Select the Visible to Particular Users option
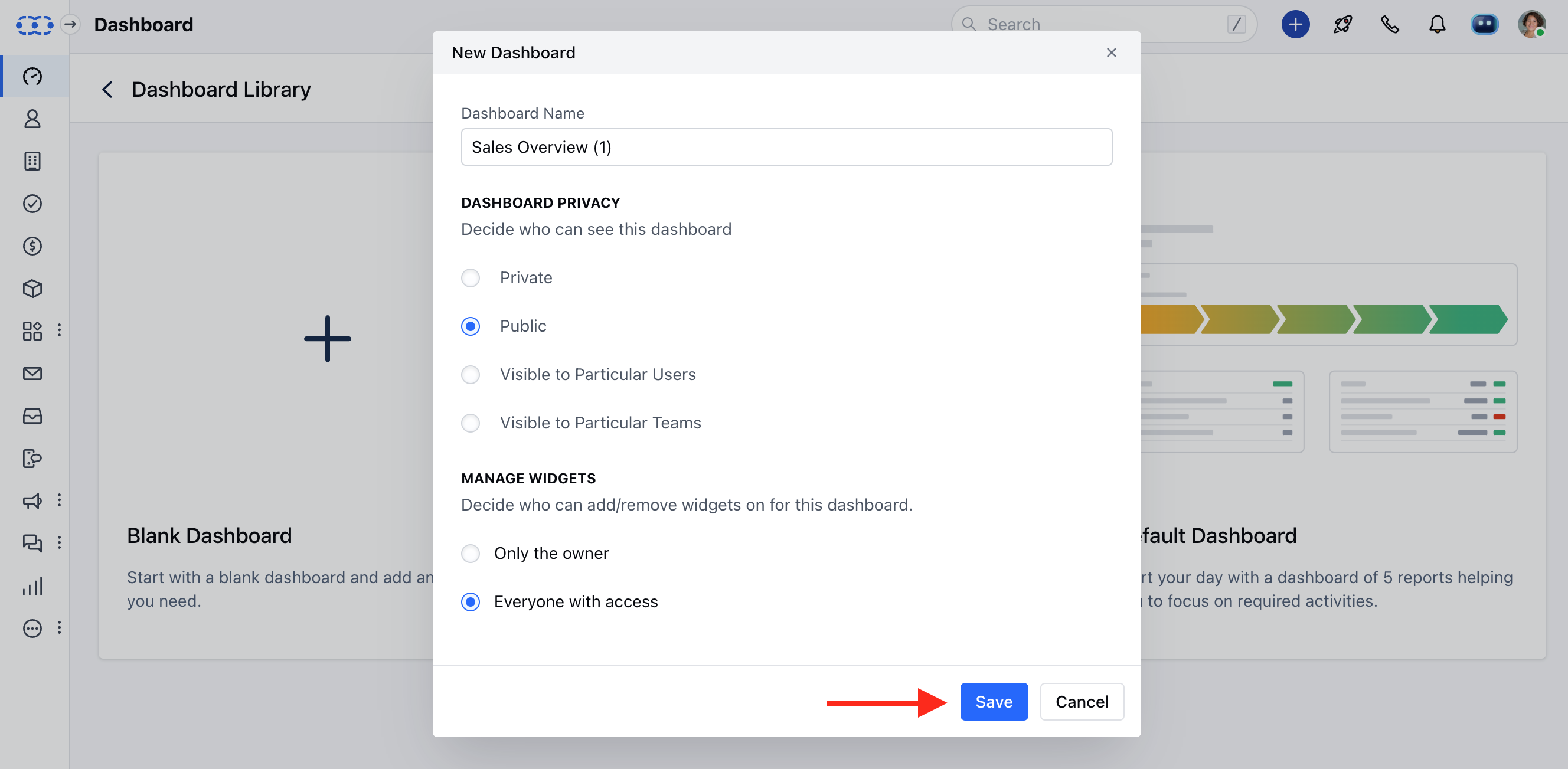This screenshot has width=1568, height=769. tap(471, 374)
